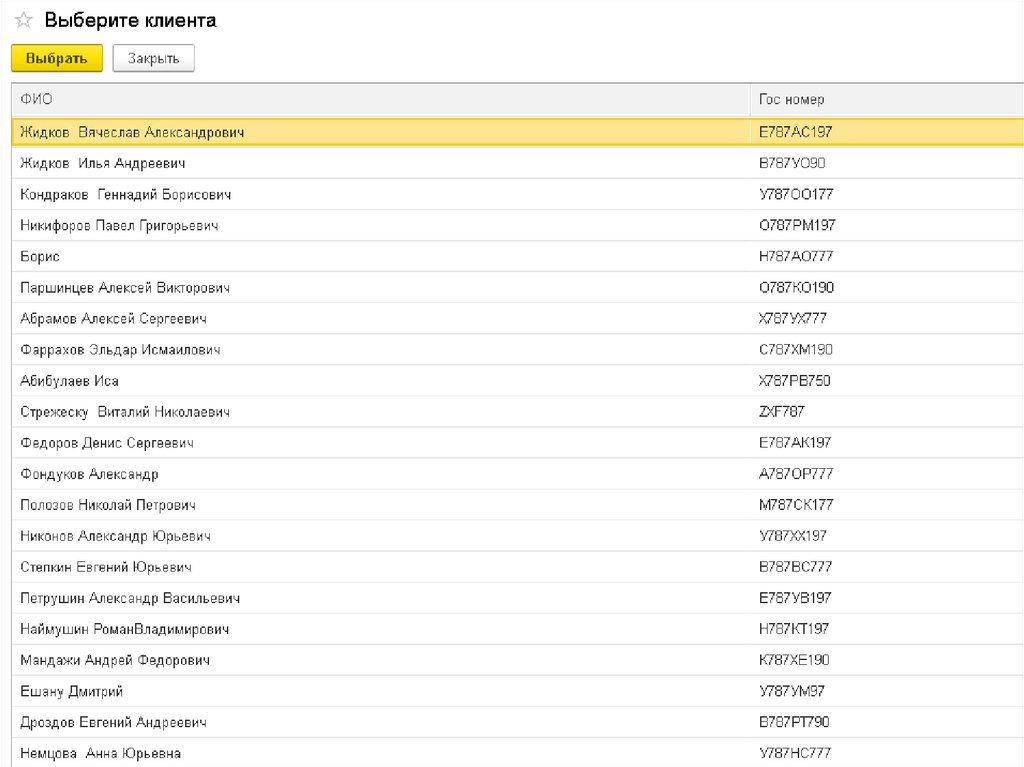
Task: Select the Жидков Илья Андреевич row
Action: click(103, 163)
